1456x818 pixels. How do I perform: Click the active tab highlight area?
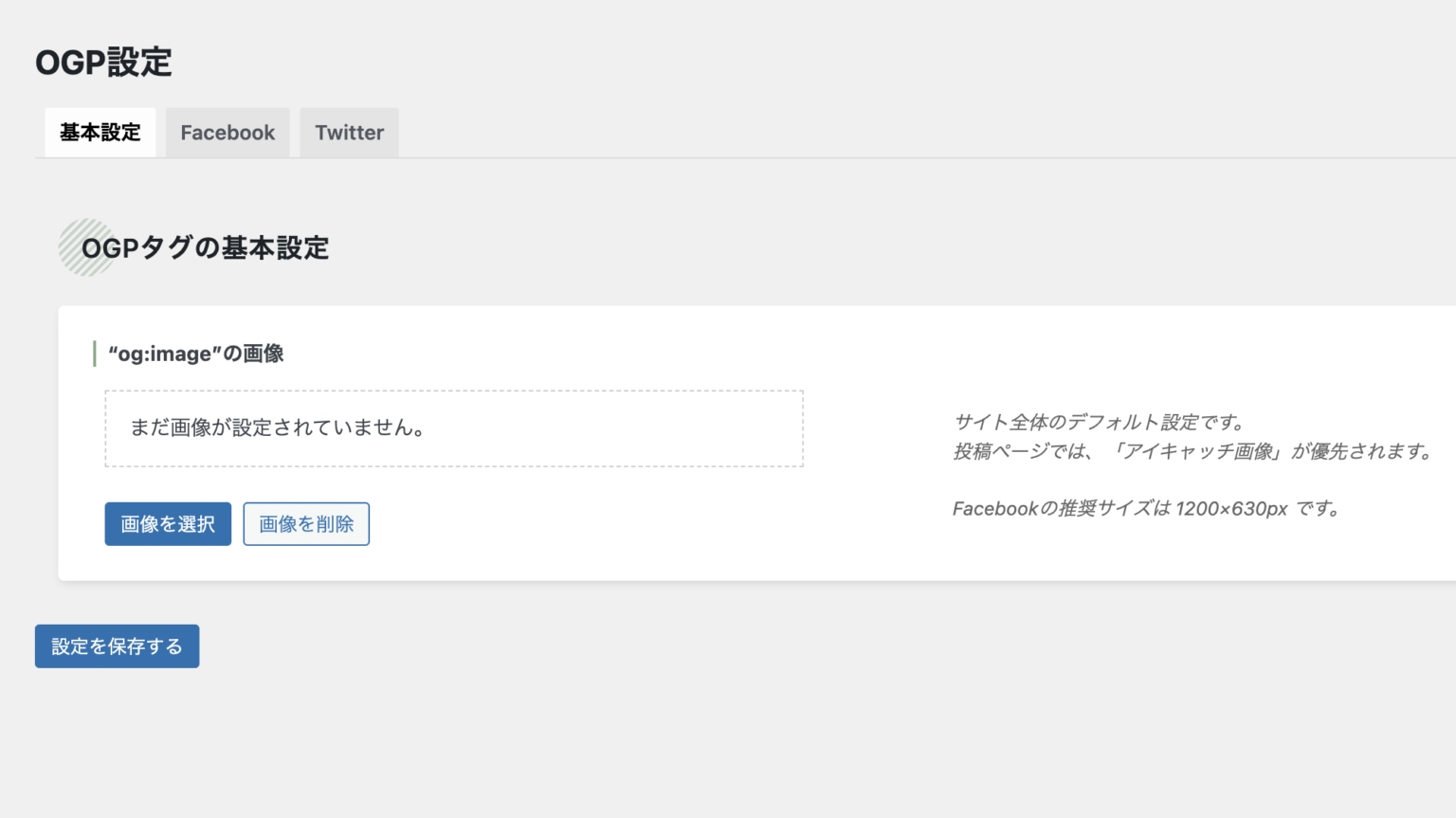[x=100, y=132]
